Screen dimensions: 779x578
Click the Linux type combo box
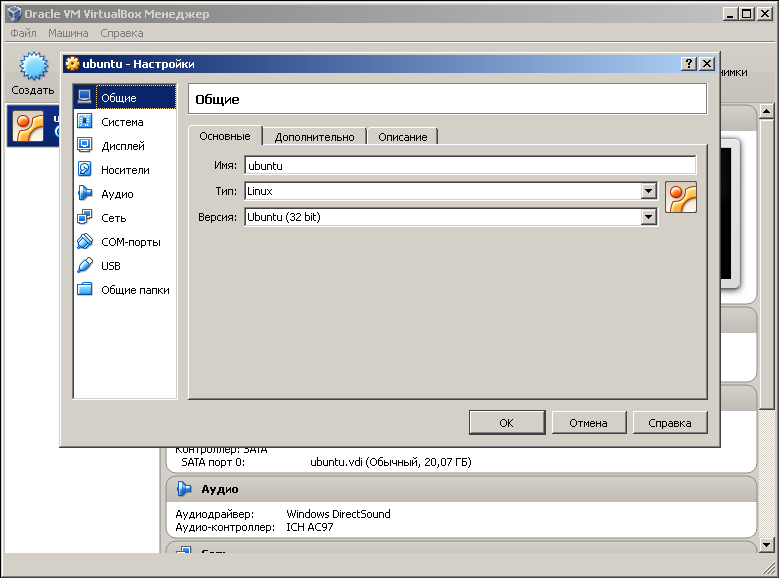451,191
